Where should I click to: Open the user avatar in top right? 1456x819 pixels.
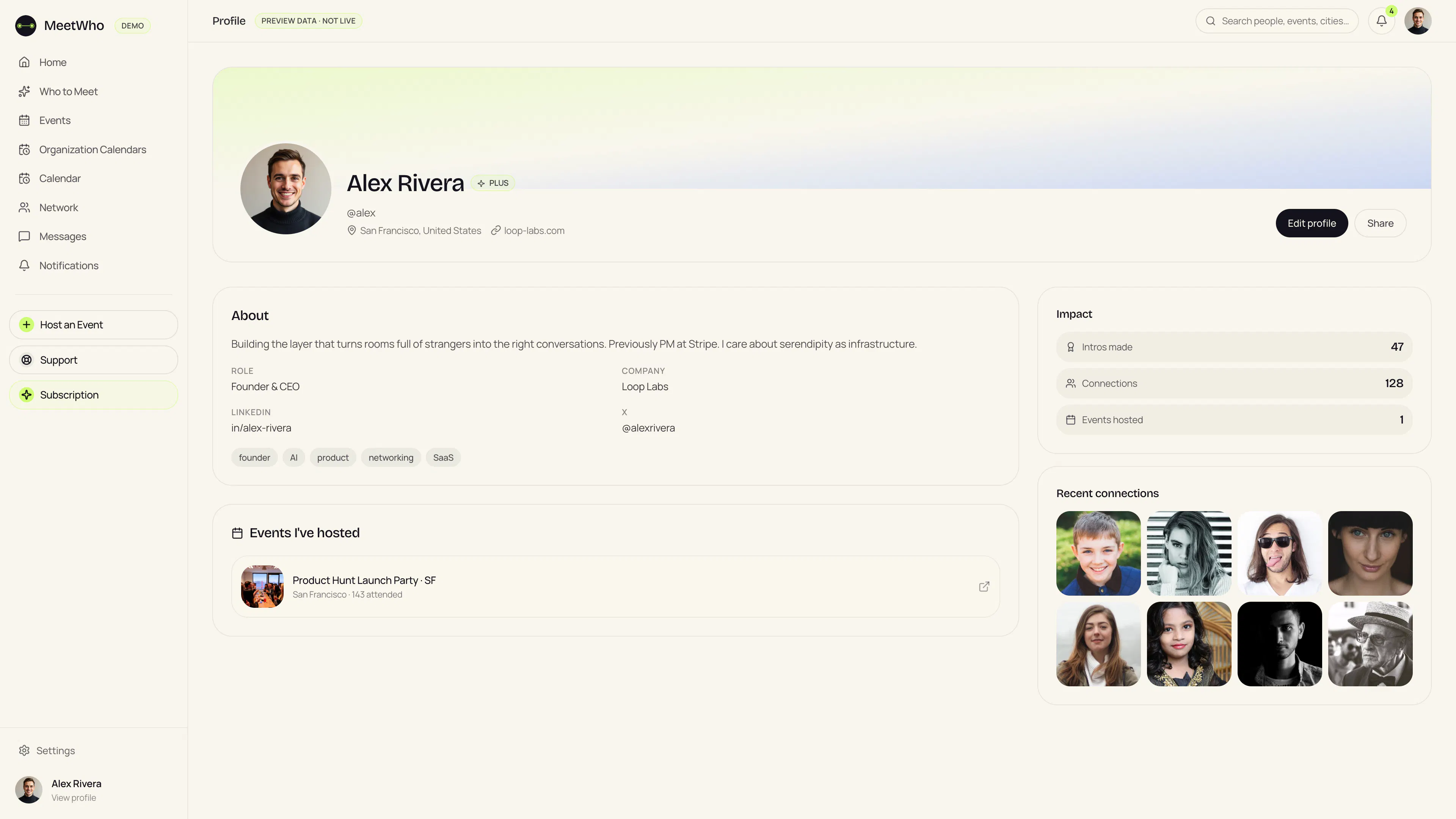(1418, 21)
